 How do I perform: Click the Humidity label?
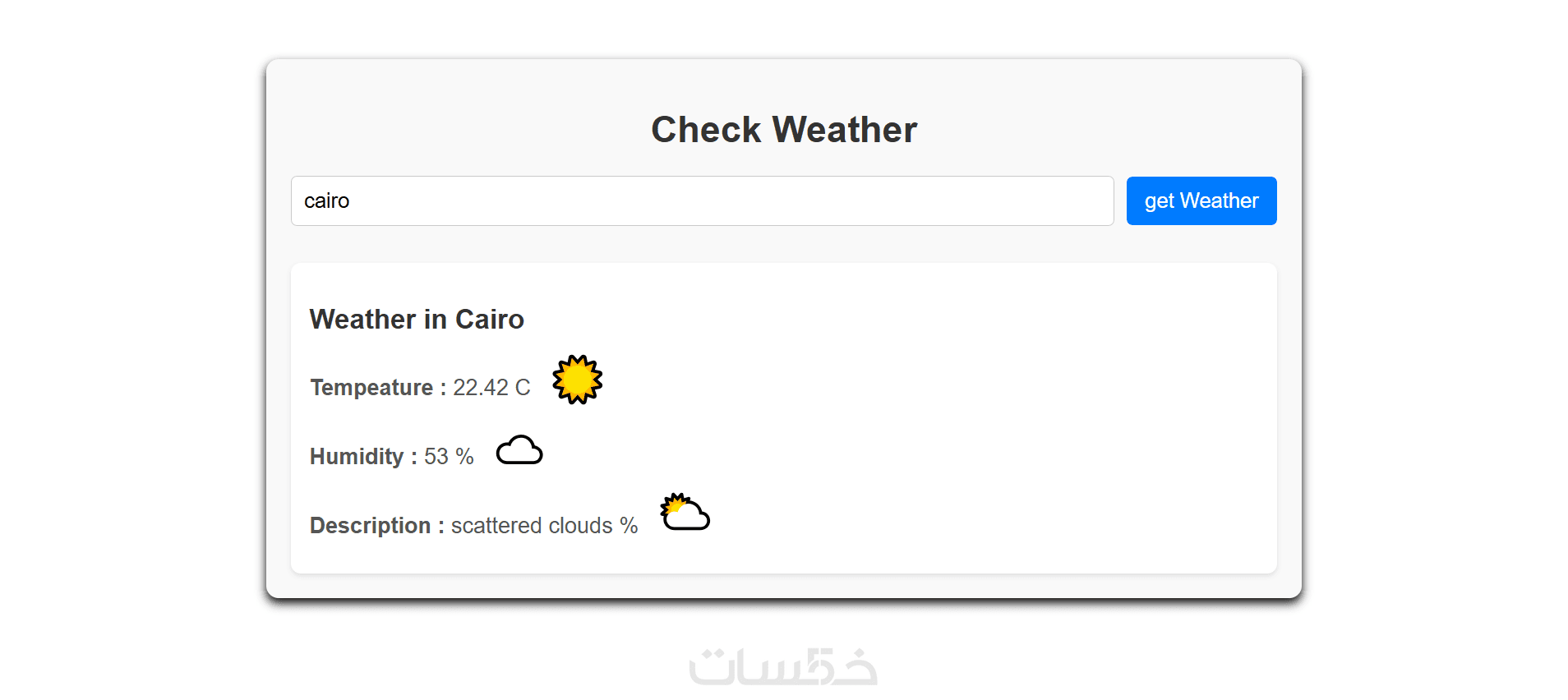[x=356, y=457]
